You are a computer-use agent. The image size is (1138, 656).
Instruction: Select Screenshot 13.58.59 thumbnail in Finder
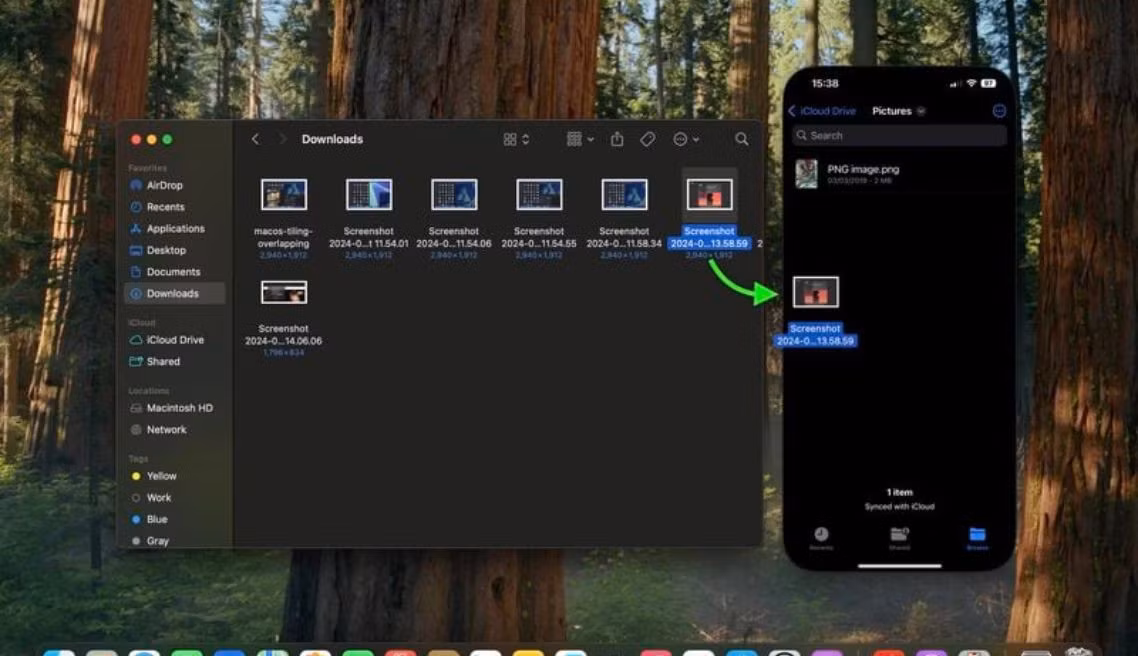coord(710,194)
